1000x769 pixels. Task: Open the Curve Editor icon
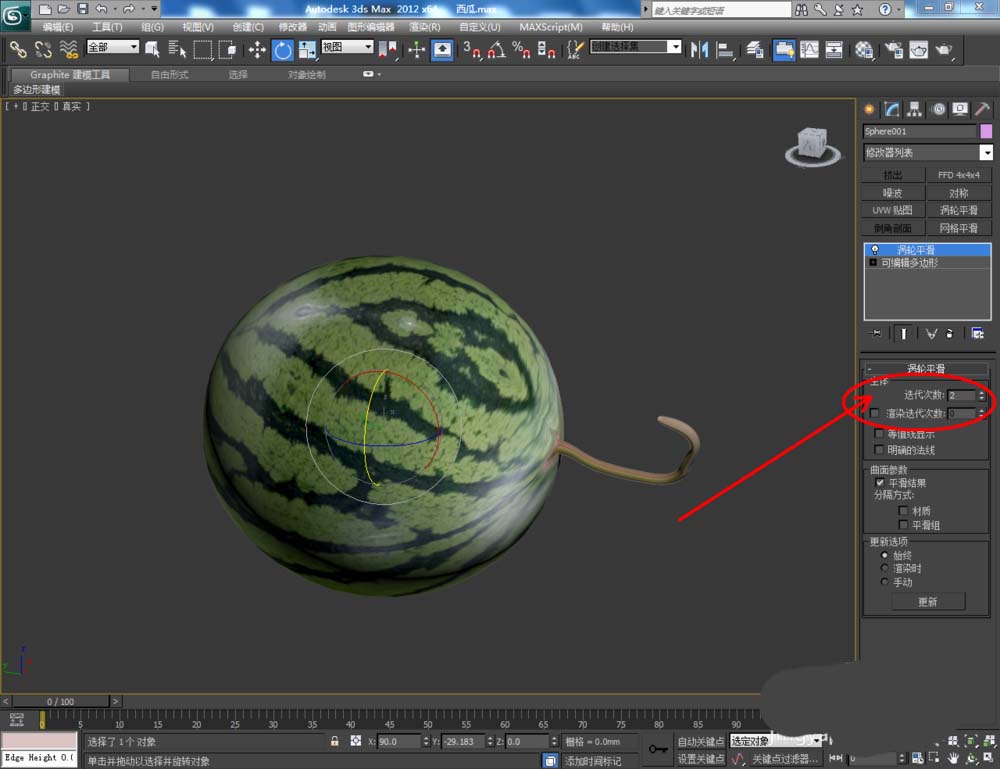(809, 49)
